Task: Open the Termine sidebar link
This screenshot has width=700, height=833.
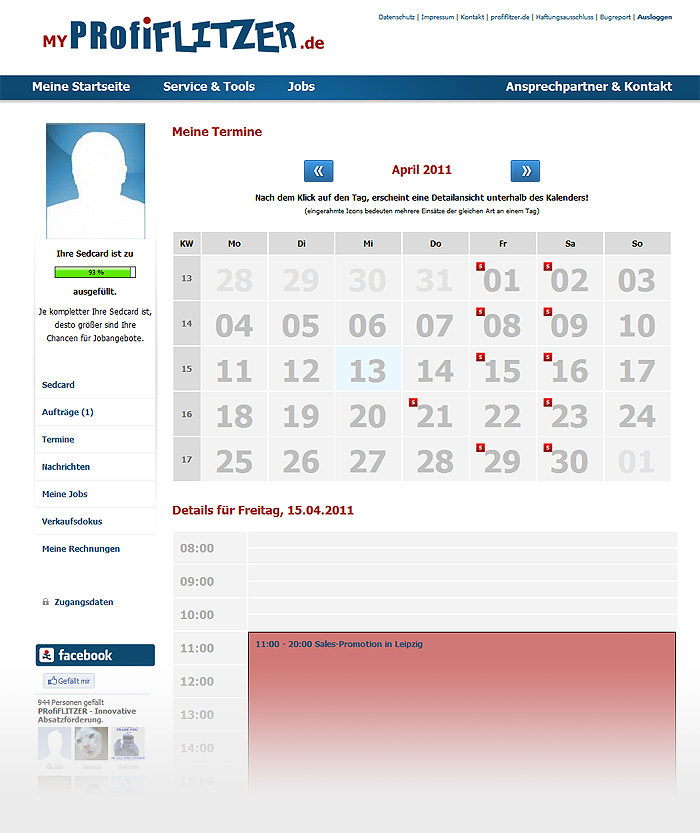Action: [x=58, y=439]
